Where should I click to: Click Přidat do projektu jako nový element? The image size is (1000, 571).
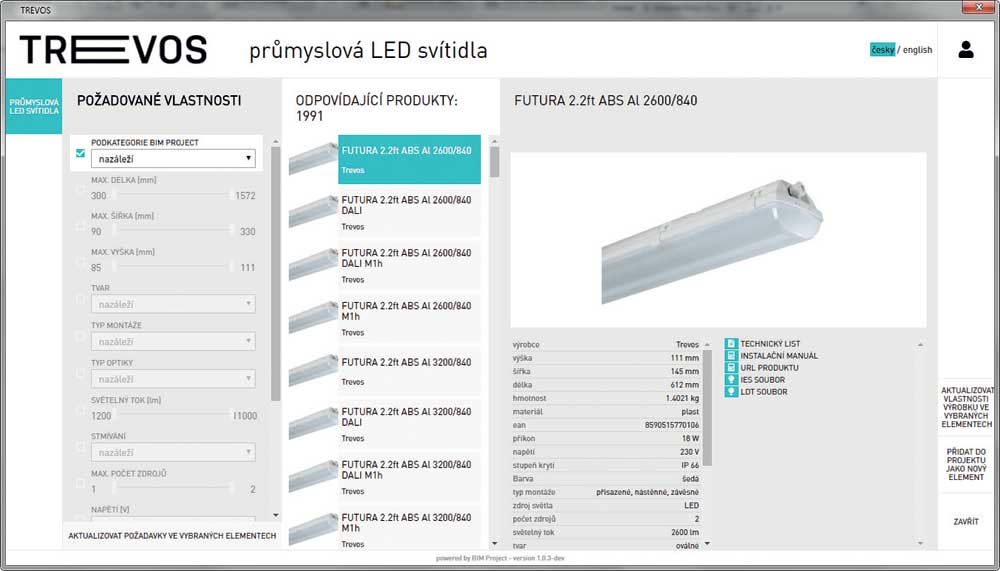tap(966, 464)
